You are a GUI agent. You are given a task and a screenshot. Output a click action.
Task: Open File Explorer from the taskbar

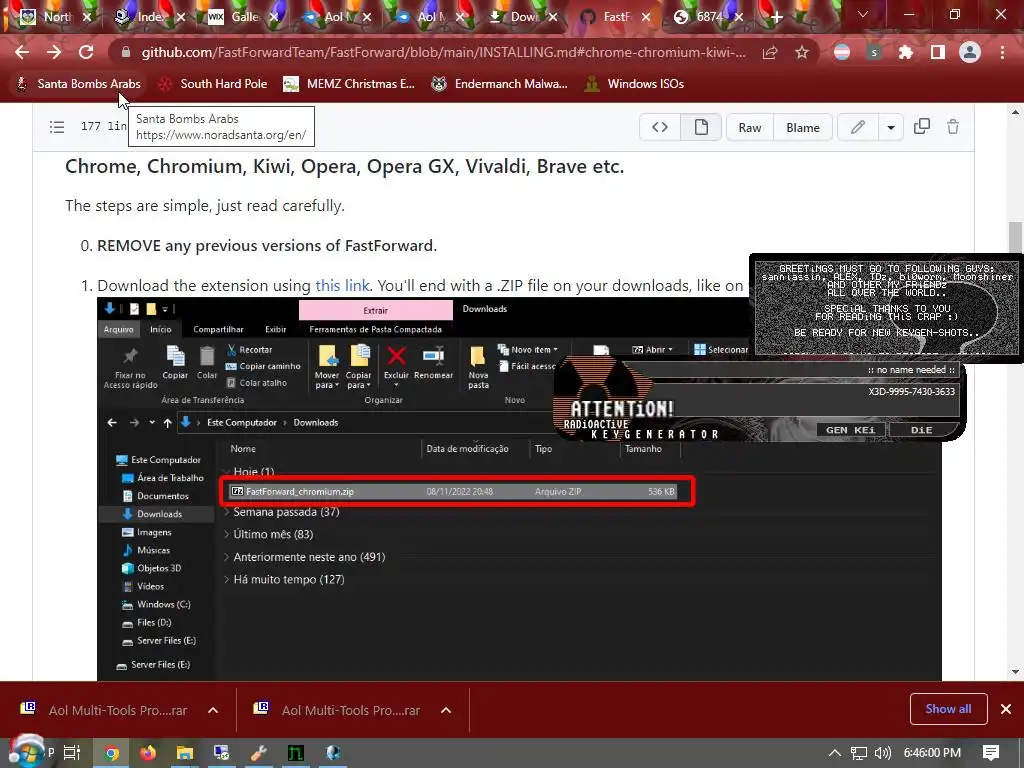(185, 753)
